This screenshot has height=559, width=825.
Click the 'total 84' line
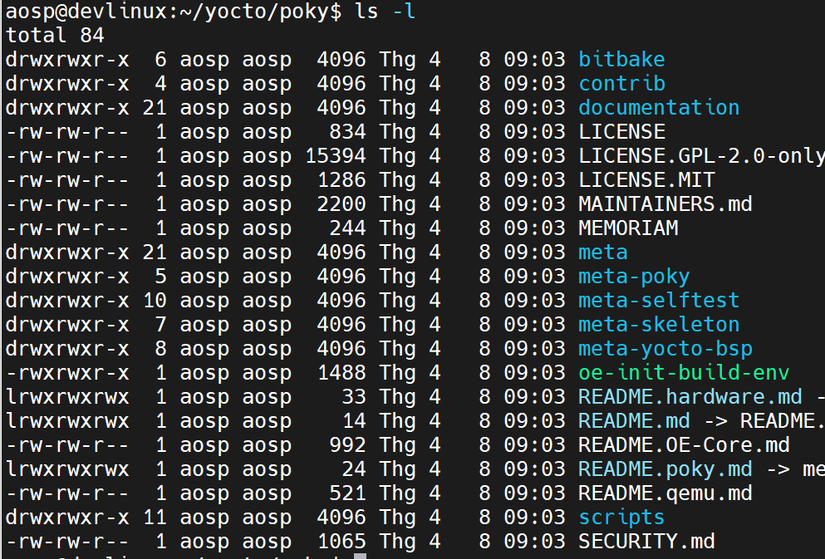pos(55,36)
